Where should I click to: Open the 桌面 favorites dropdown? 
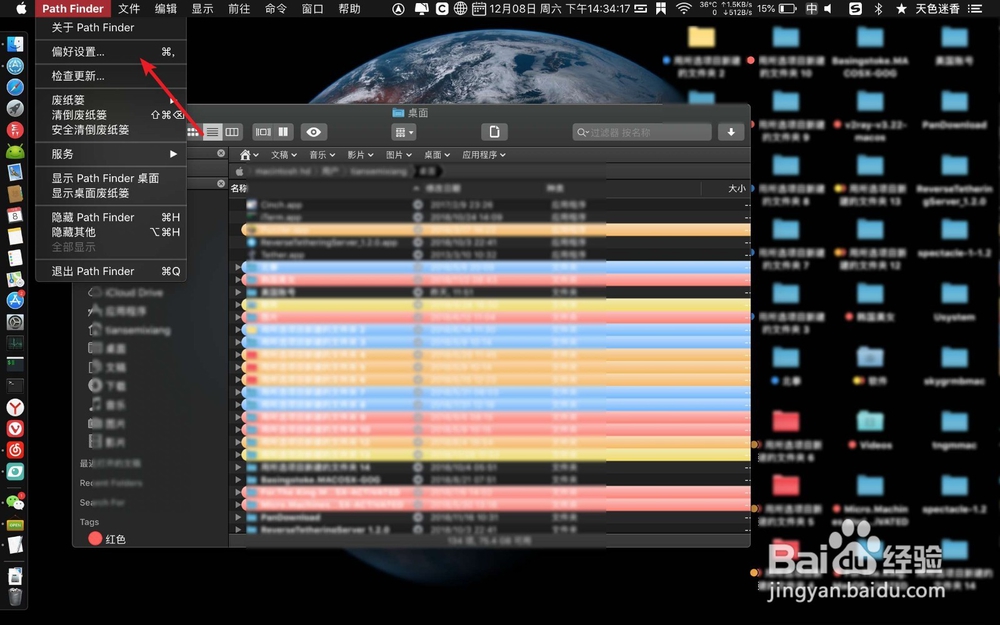(x=437, y=155)
